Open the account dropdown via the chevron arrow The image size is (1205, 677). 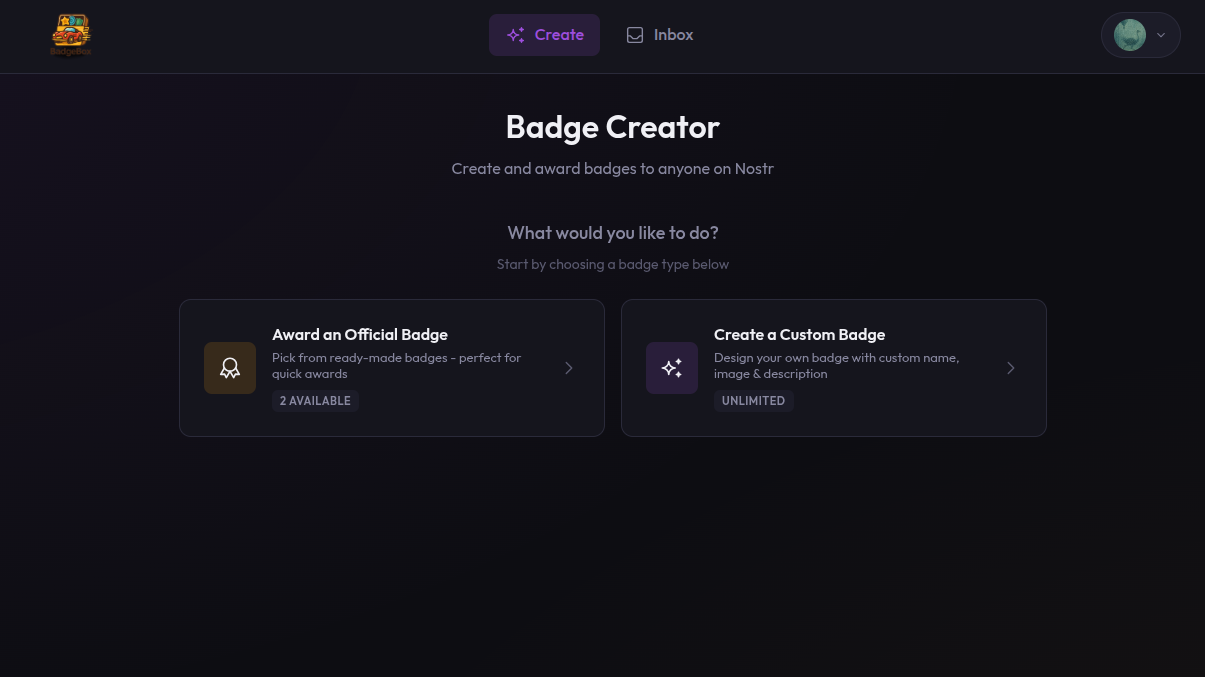pos(1161,35)
